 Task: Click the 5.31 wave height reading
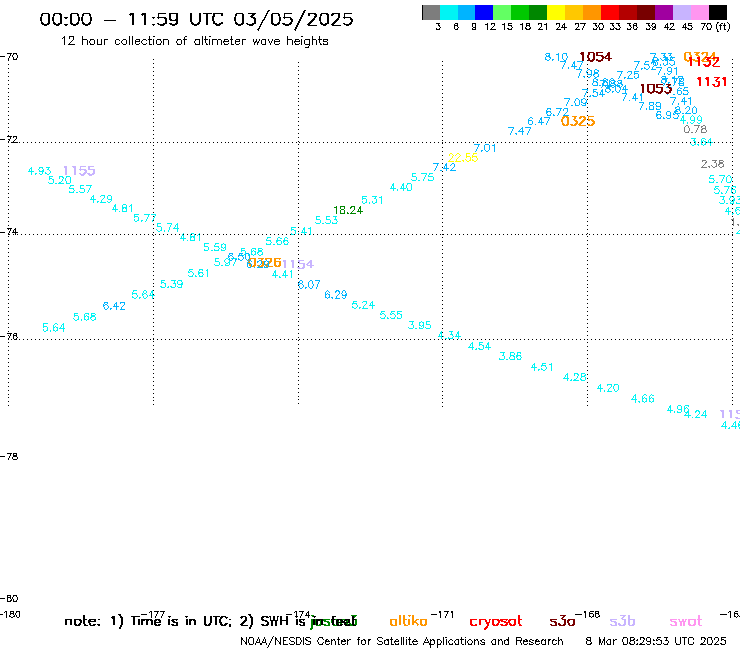pyautogui.click(x=372, y=200)
